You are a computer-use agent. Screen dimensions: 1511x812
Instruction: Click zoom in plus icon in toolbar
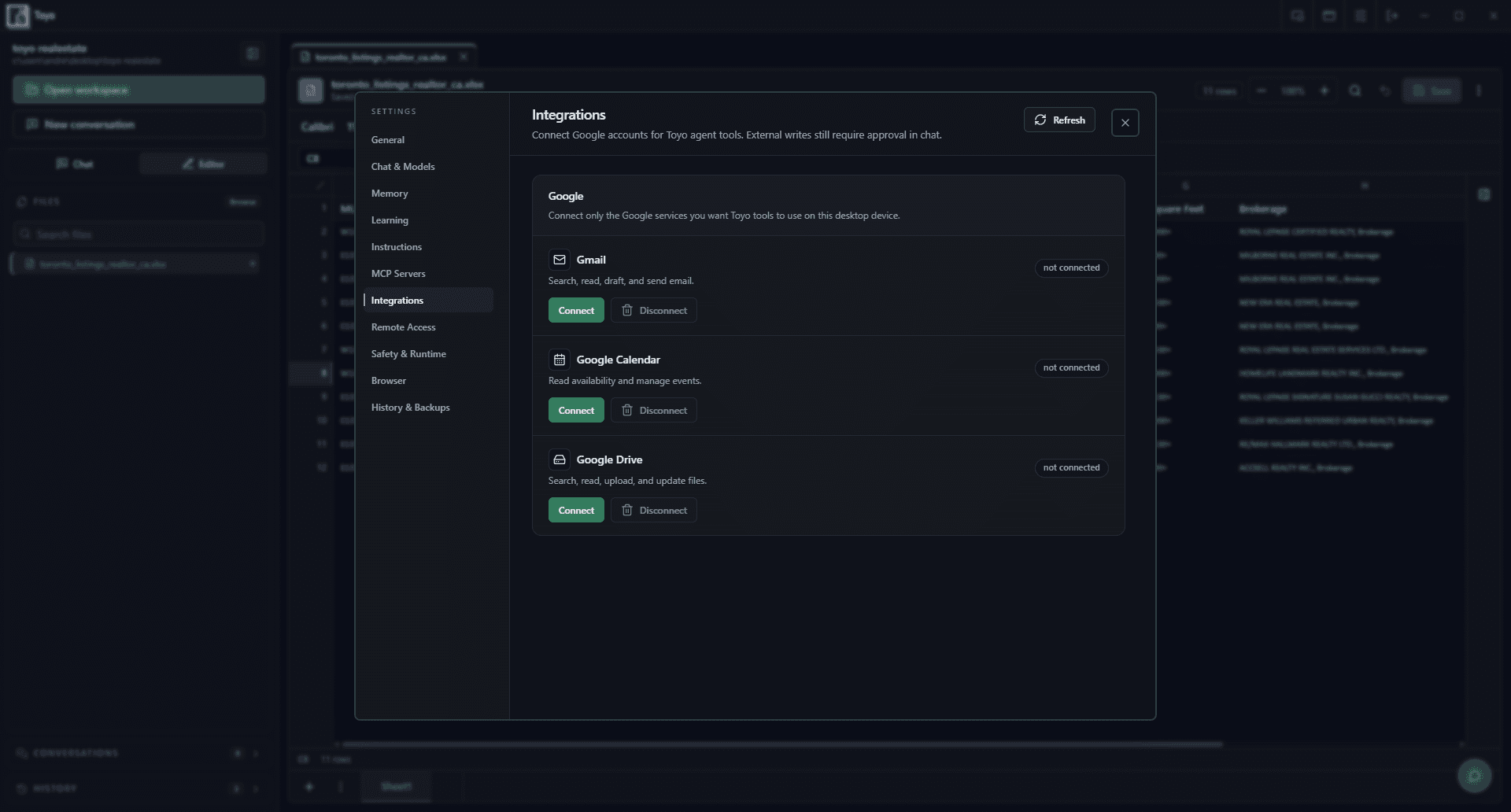[1324, 90]
